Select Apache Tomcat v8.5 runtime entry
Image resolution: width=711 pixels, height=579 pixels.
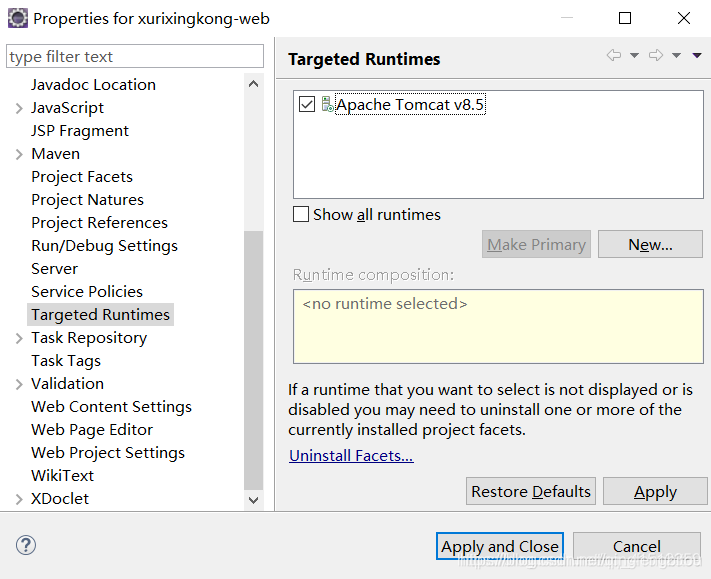point(410,104)
